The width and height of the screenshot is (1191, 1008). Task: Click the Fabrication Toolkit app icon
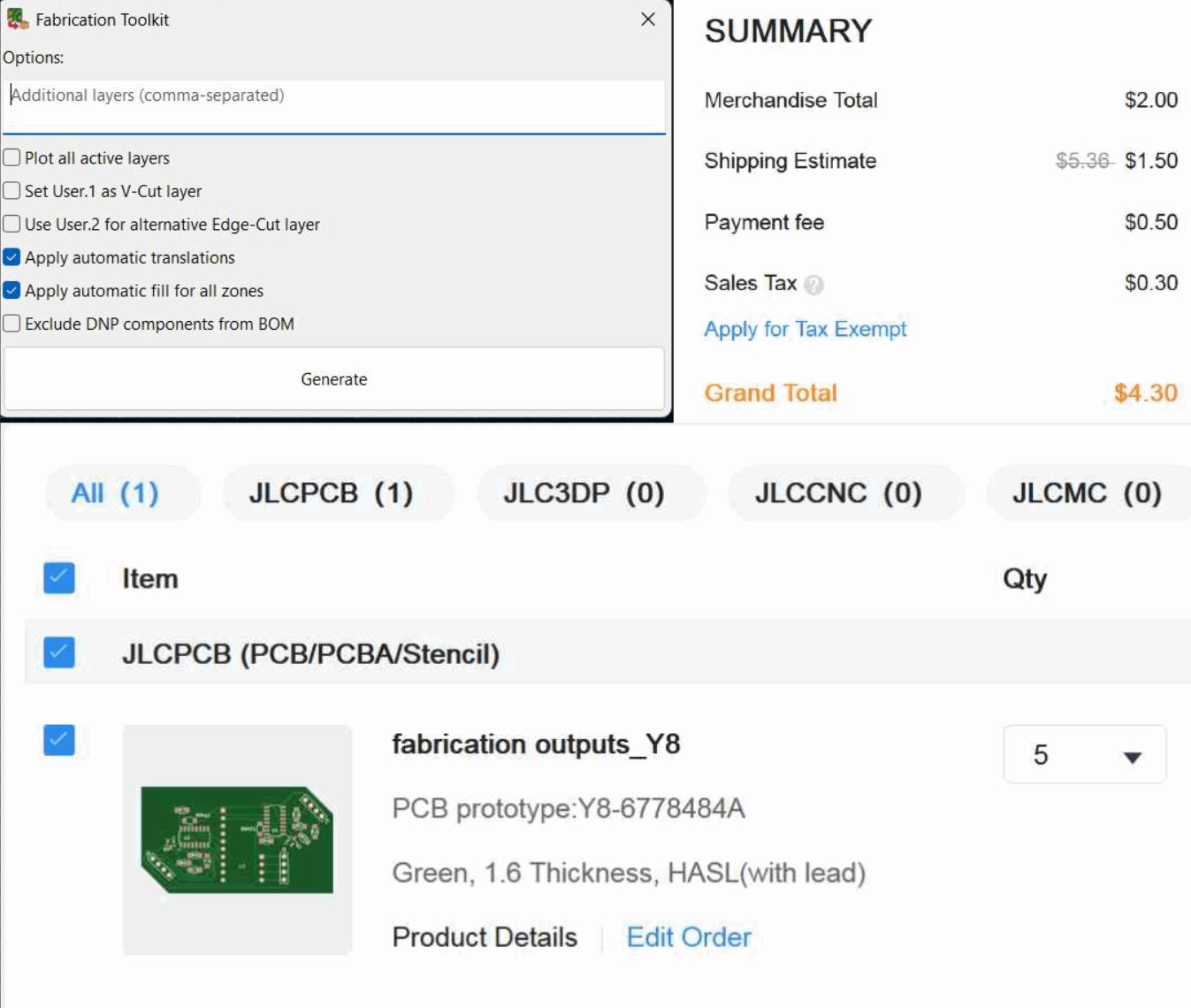tap(18, 19)
